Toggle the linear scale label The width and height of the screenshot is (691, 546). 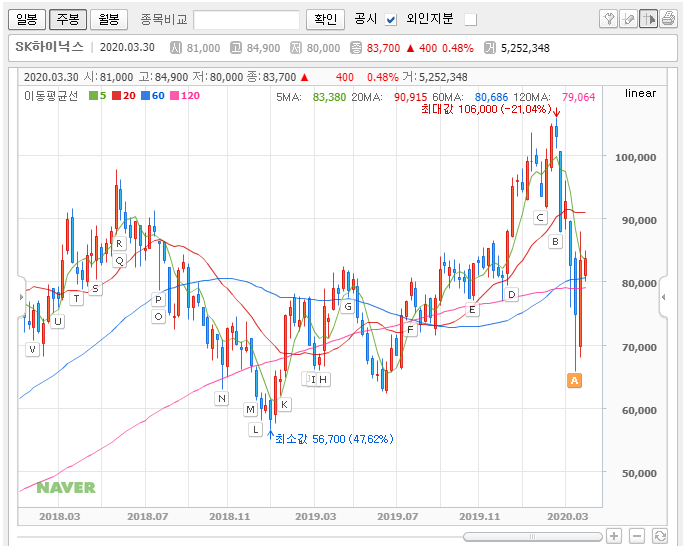(640, 93)
